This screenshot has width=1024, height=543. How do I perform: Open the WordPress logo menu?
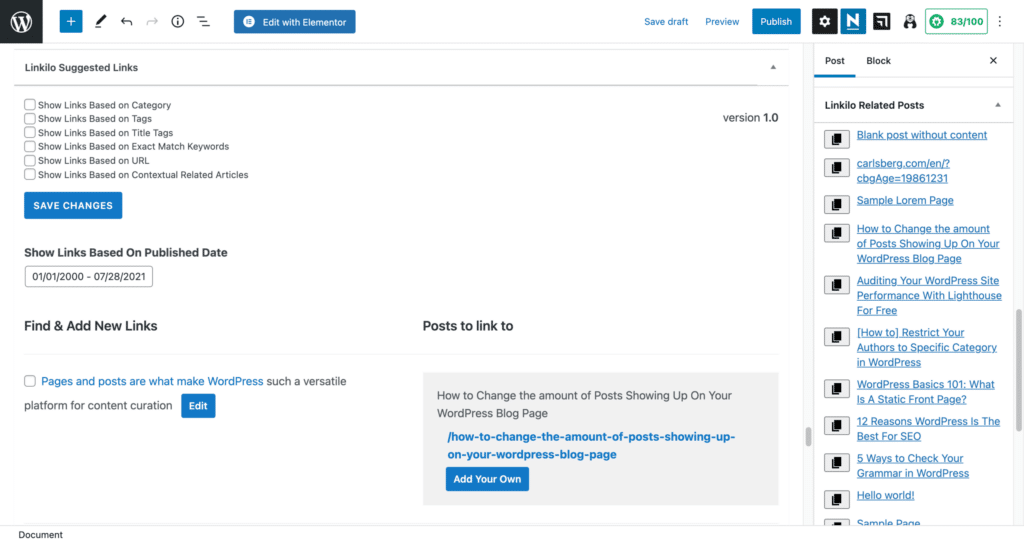(21, 22)
